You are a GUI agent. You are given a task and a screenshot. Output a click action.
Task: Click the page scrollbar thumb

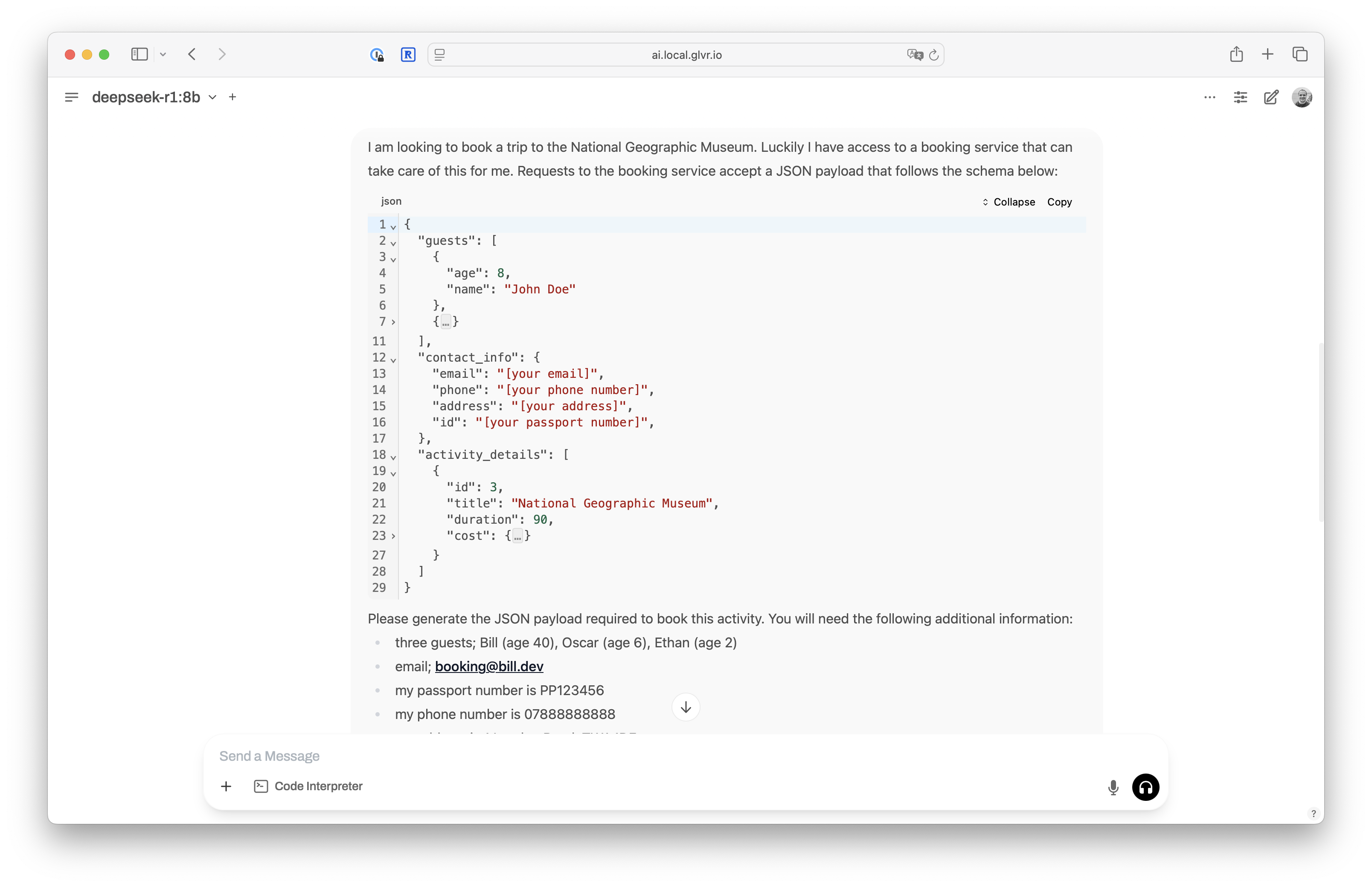(x=1321, y=432)
